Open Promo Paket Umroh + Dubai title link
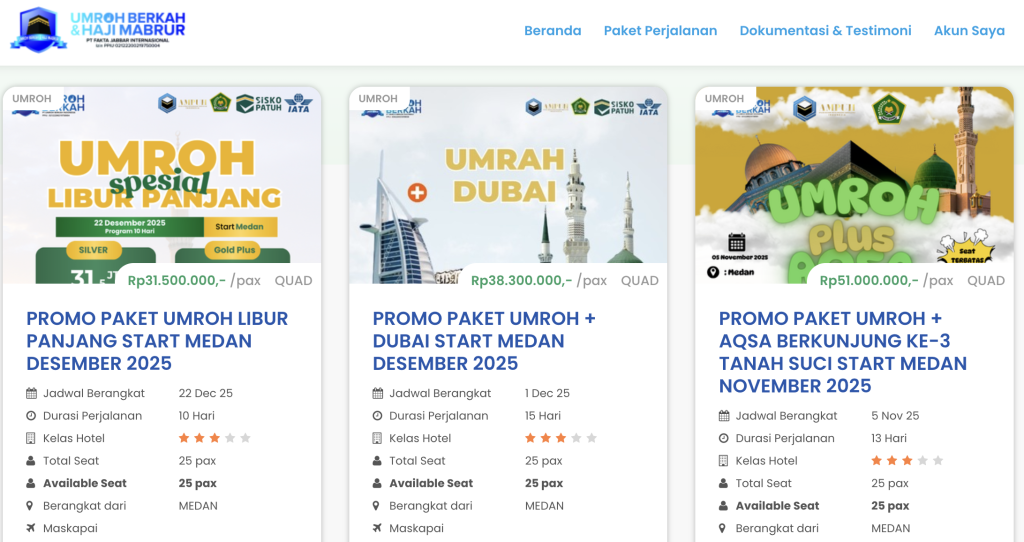 (484, 341)
